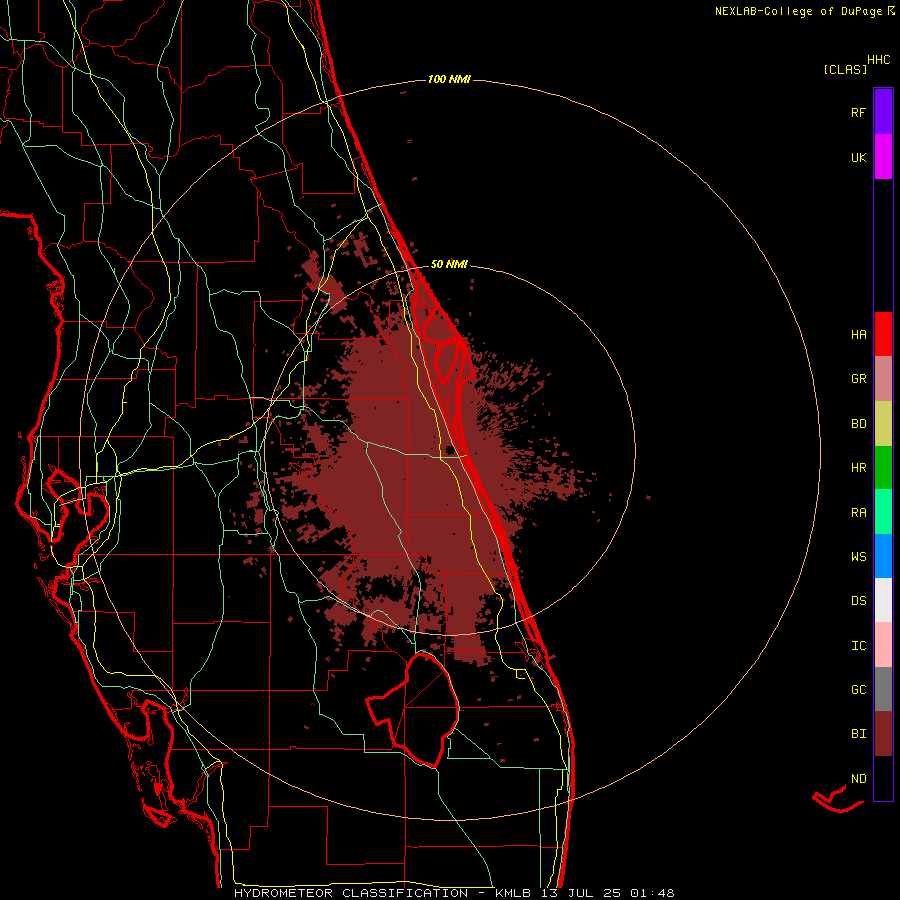900x900 pixels.
Task: Click the GR pink legend swatch
Action: (883, 379)
